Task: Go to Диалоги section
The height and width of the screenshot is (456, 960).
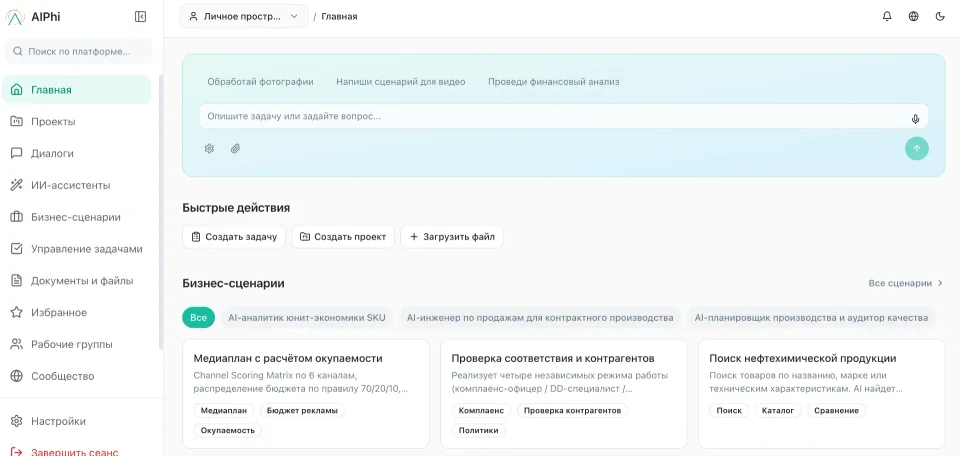Action: [x=77, y=153]
